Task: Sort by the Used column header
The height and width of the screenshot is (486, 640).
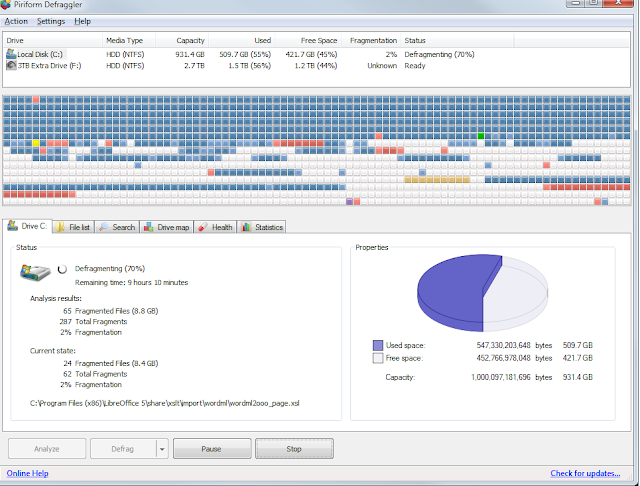Action: click(242, 40)
